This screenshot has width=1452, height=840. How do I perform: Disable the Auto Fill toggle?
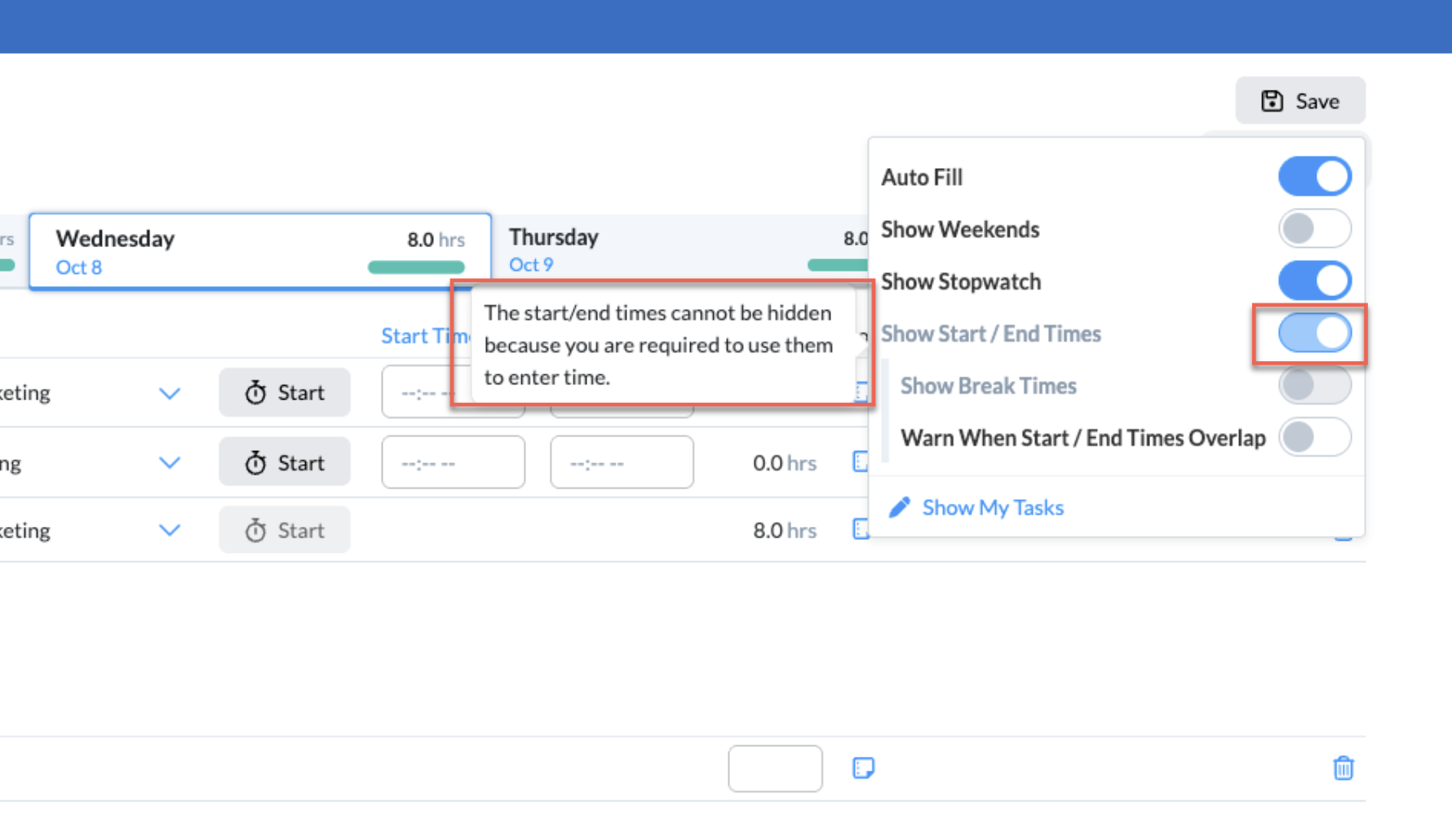pos(1314,176)
